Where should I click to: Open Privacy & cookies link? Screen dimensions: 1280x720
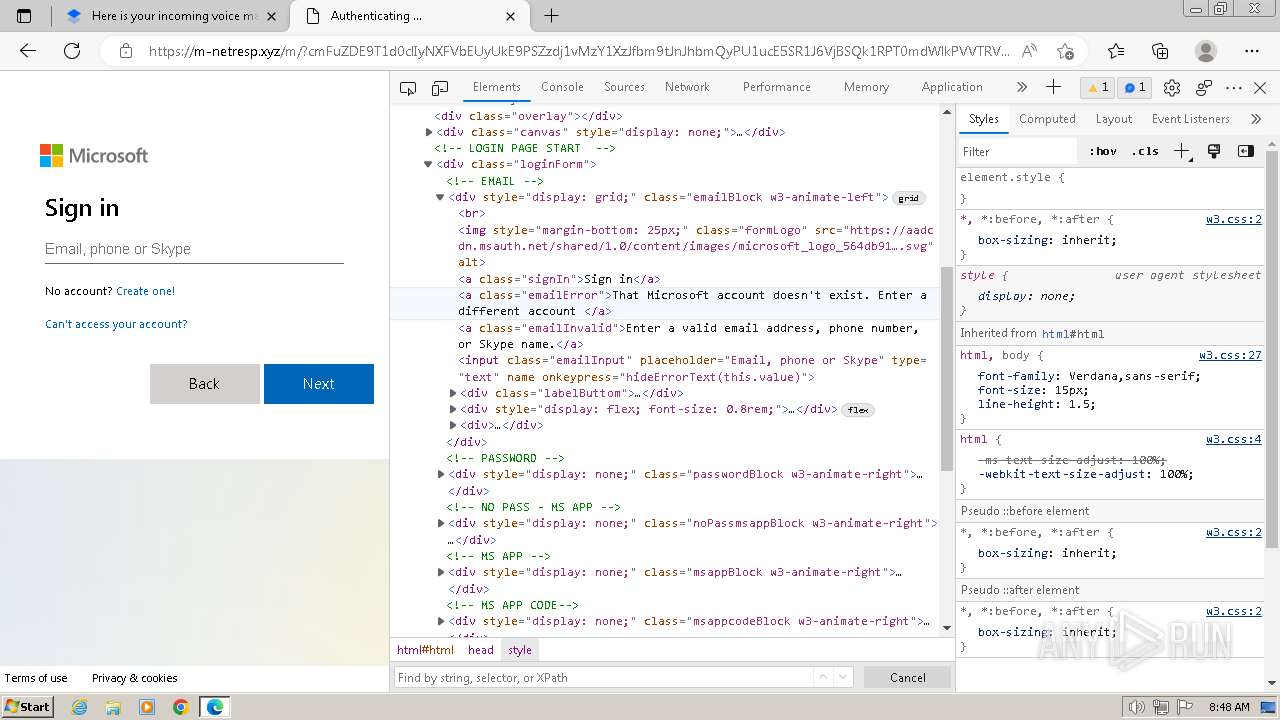134,678
